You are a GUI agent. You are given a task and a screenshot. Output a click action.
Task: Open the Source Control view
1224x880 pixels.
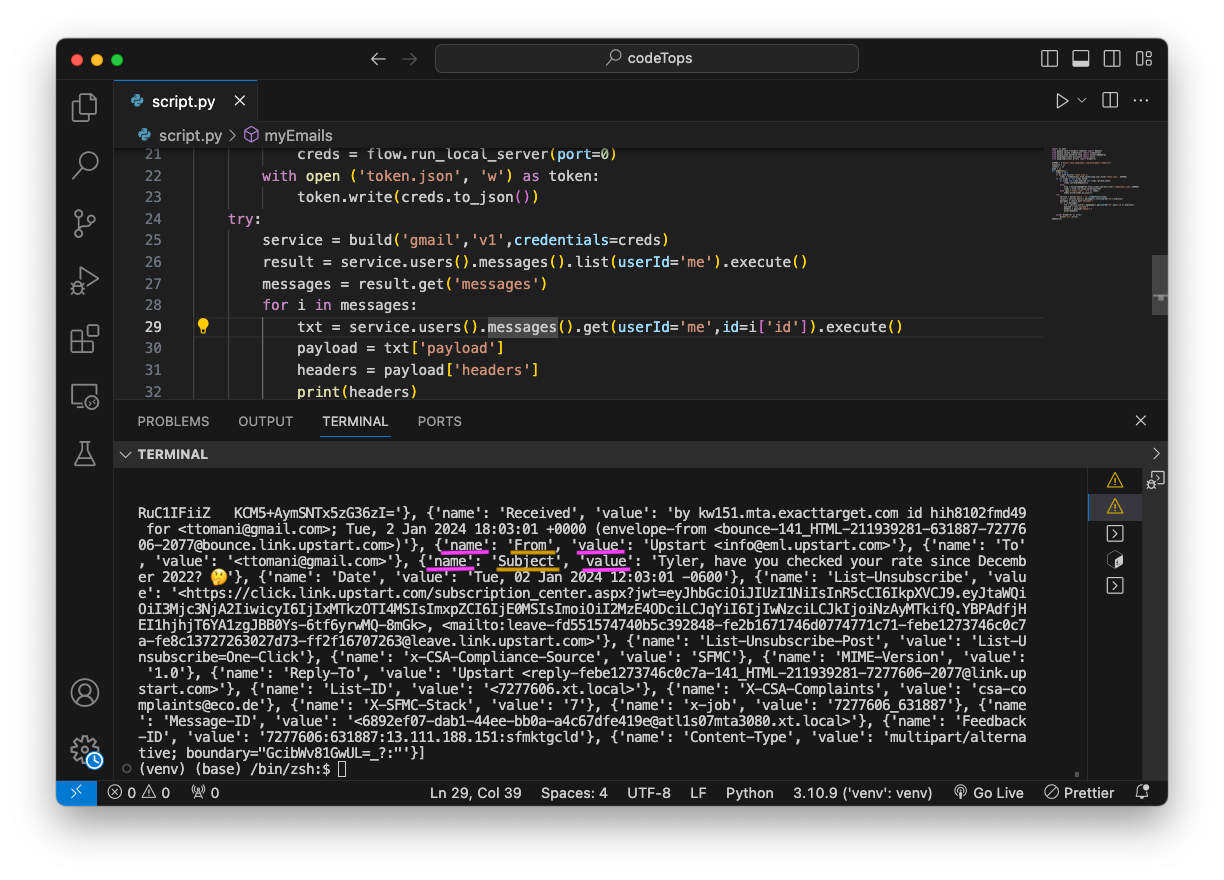point(85,223)
